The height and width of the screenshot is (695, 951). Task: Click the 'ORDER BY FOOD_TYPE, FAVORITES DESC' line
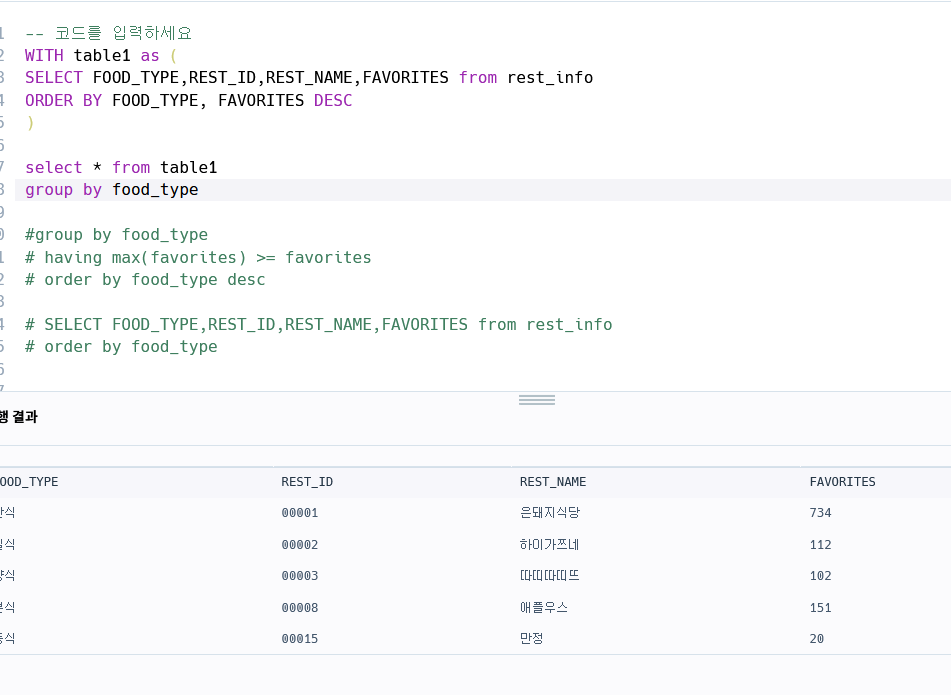(x=189, y=100)
